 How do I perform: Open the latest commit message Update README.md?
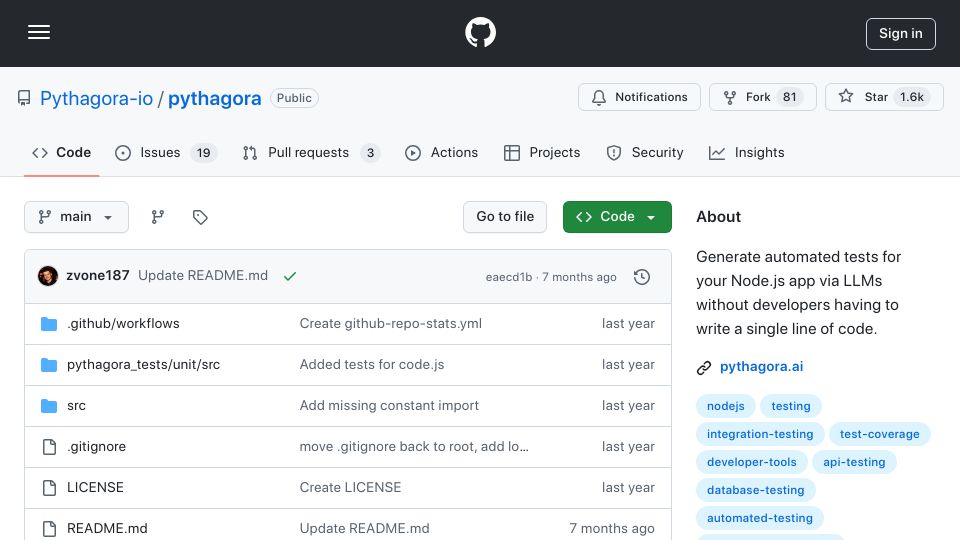pos(203,276)
